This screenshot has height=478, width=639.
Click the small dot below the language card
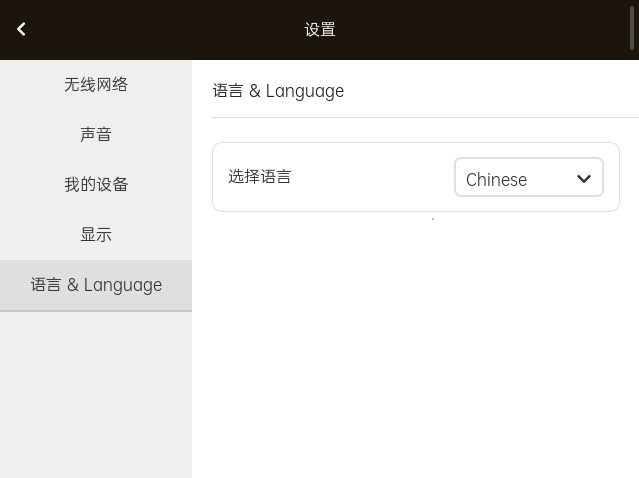click(433, 219)
